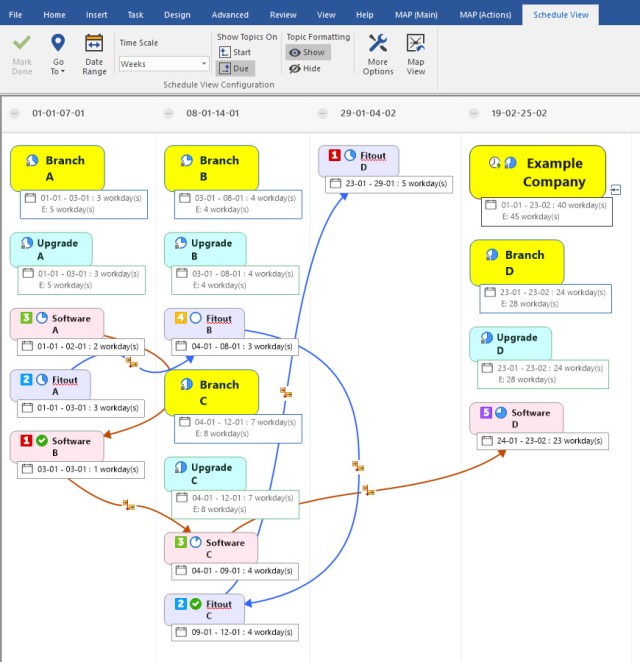
Task: Click progress pie on Software D
Action: pyautogui.click(x=501, y=412)
